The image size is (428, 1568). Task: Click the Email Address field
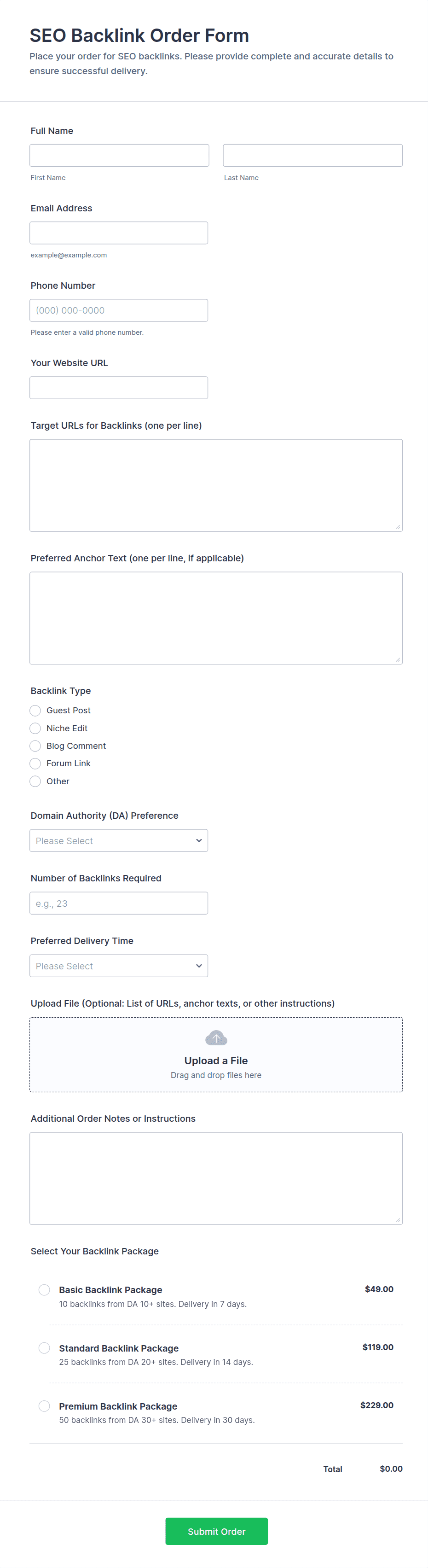point(119,233)
